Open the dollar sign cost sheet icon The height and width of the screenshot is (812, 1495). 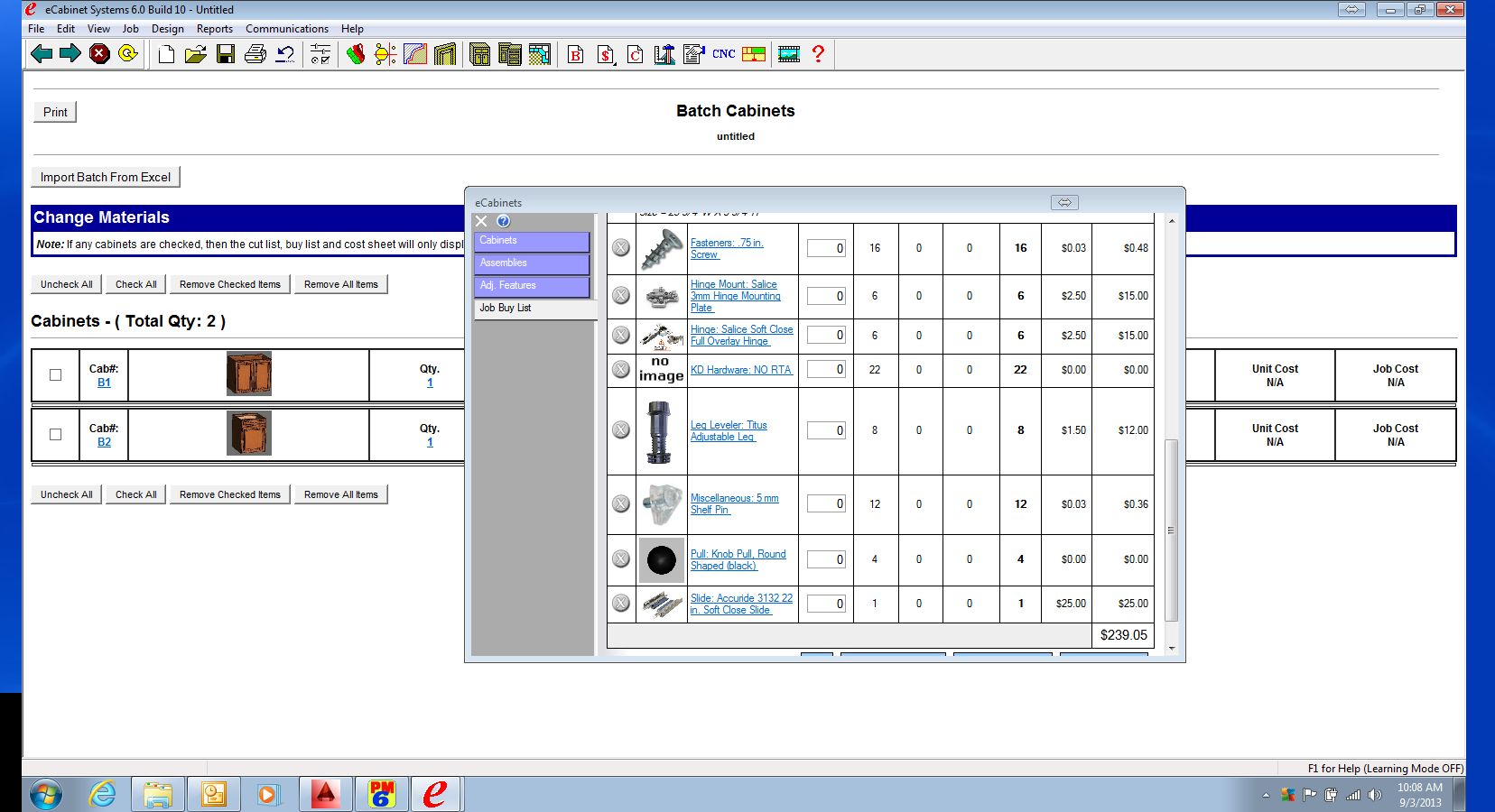(x=606, y=55)
